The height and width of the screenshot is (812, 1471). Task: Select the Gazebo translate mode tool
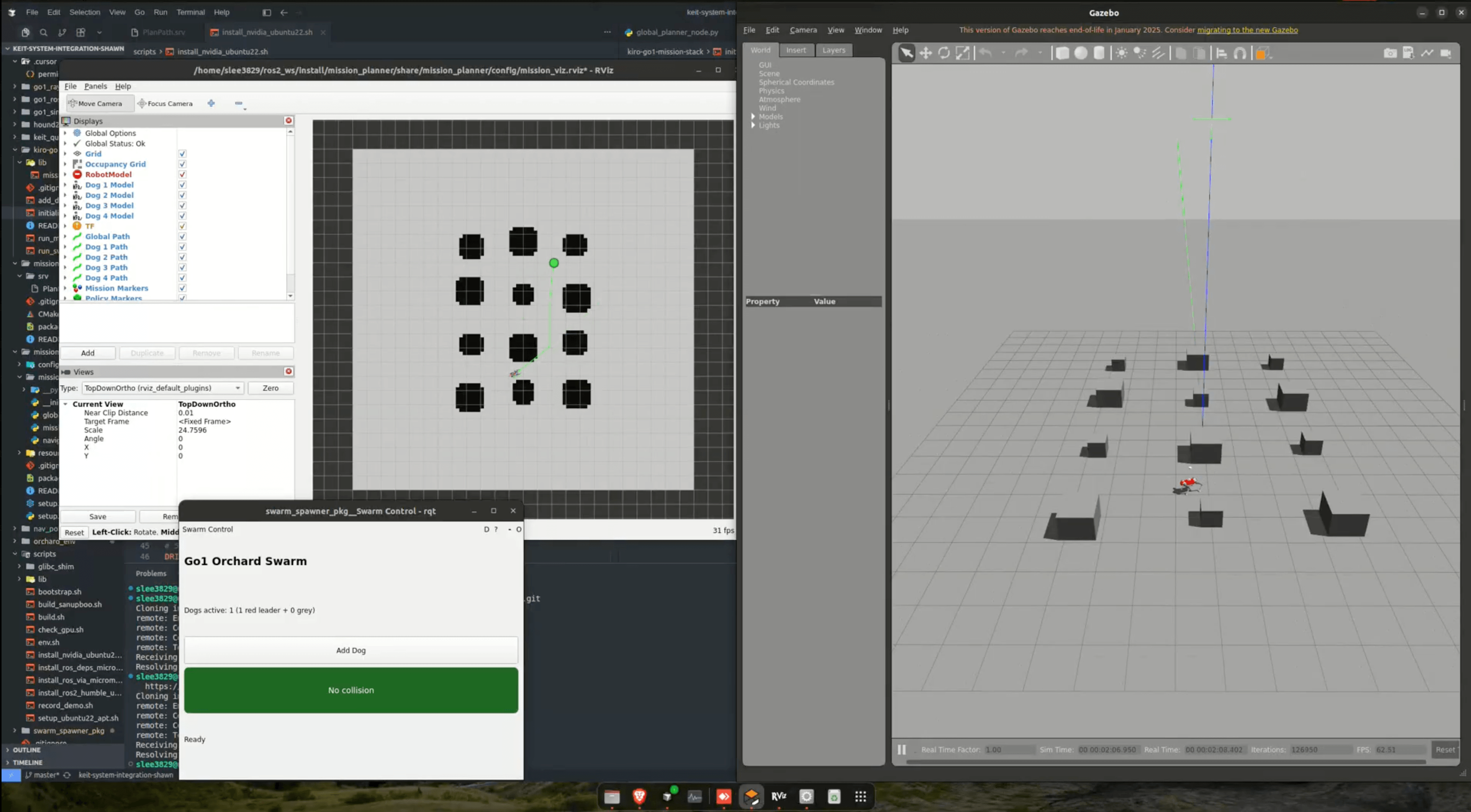coord(925,53)
